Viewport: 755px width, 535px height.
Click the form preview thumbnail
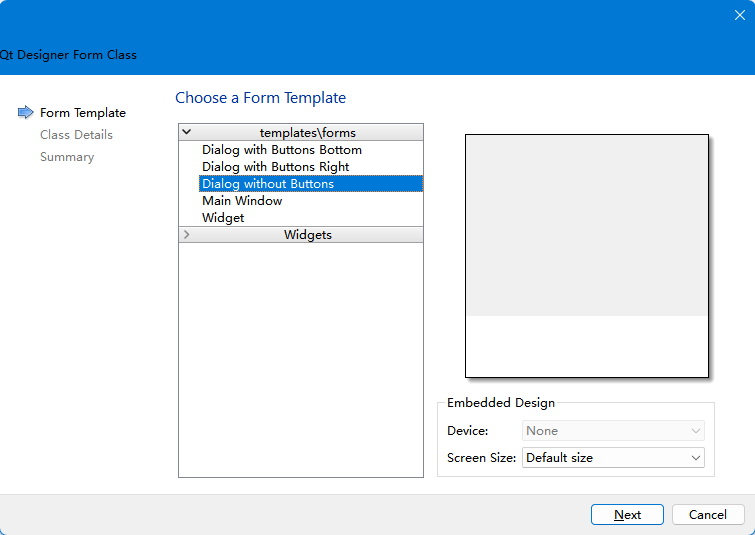click(587, 255)
